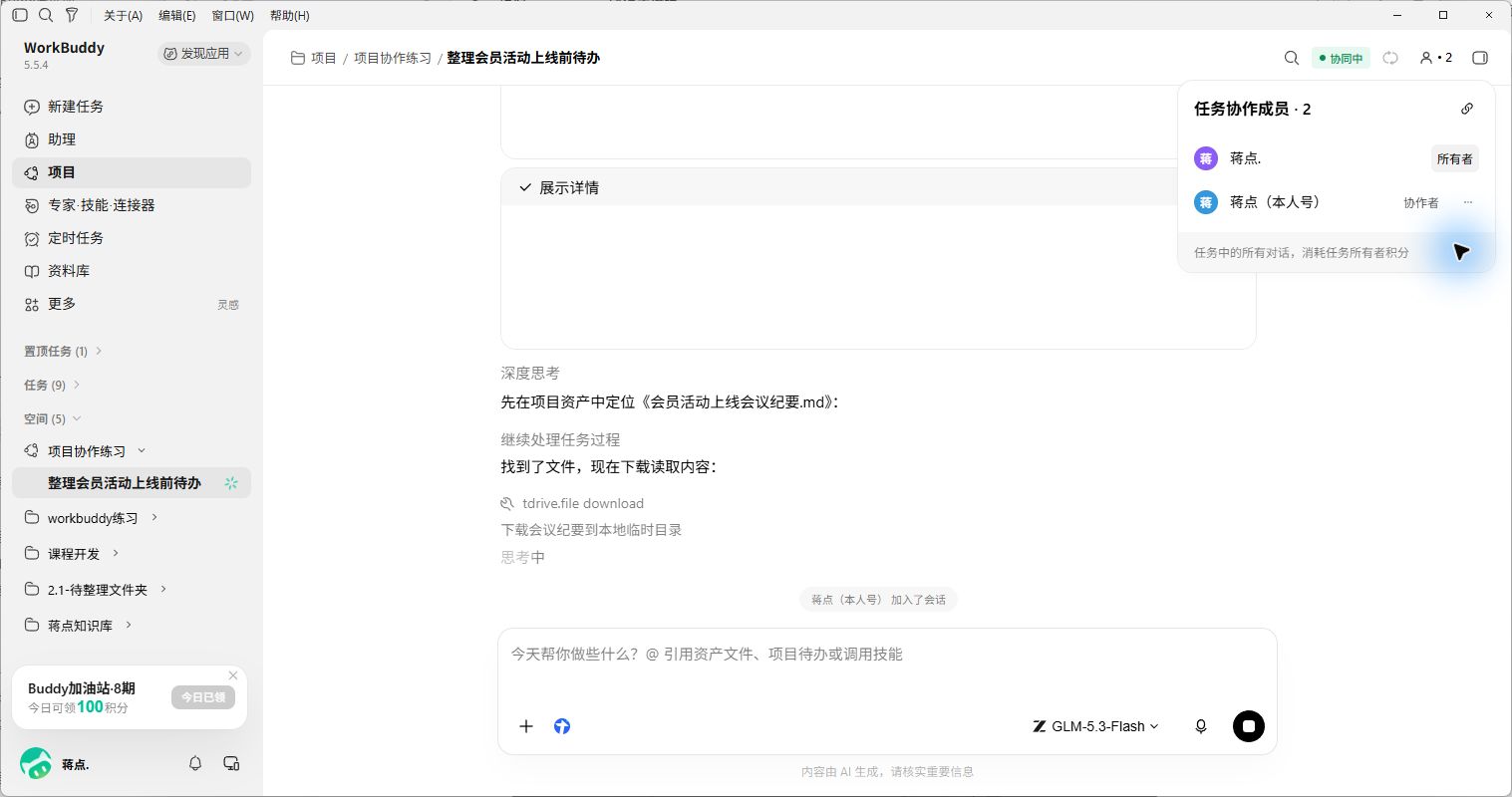Viewport: 1512px width, 797px height.
Task: Click the 继续处理任务过程 label
Action: (x=560, y=439)
